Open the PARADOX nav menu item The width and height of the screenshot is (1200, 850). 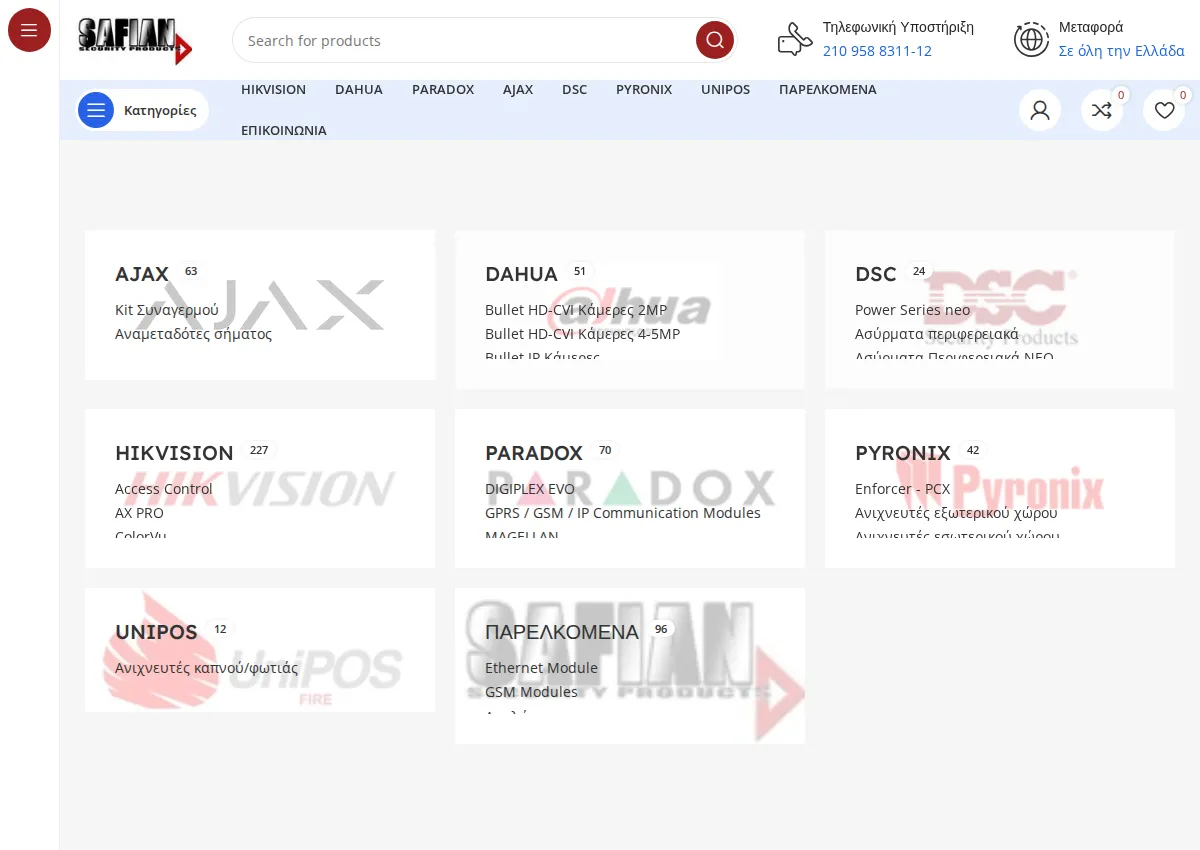[x=443, y=89]
